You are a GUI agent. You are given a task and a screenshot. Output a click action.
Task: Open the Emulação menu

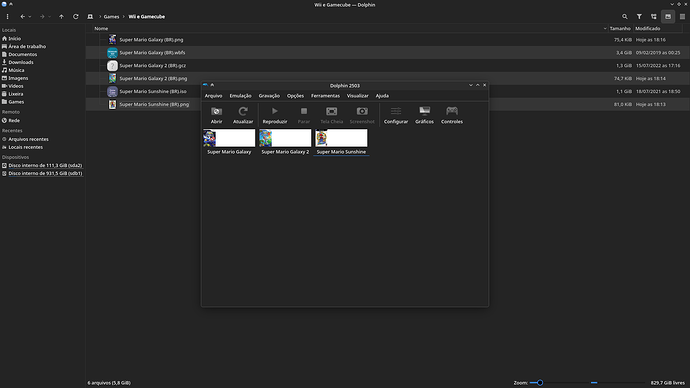click(x=240, y=95)
